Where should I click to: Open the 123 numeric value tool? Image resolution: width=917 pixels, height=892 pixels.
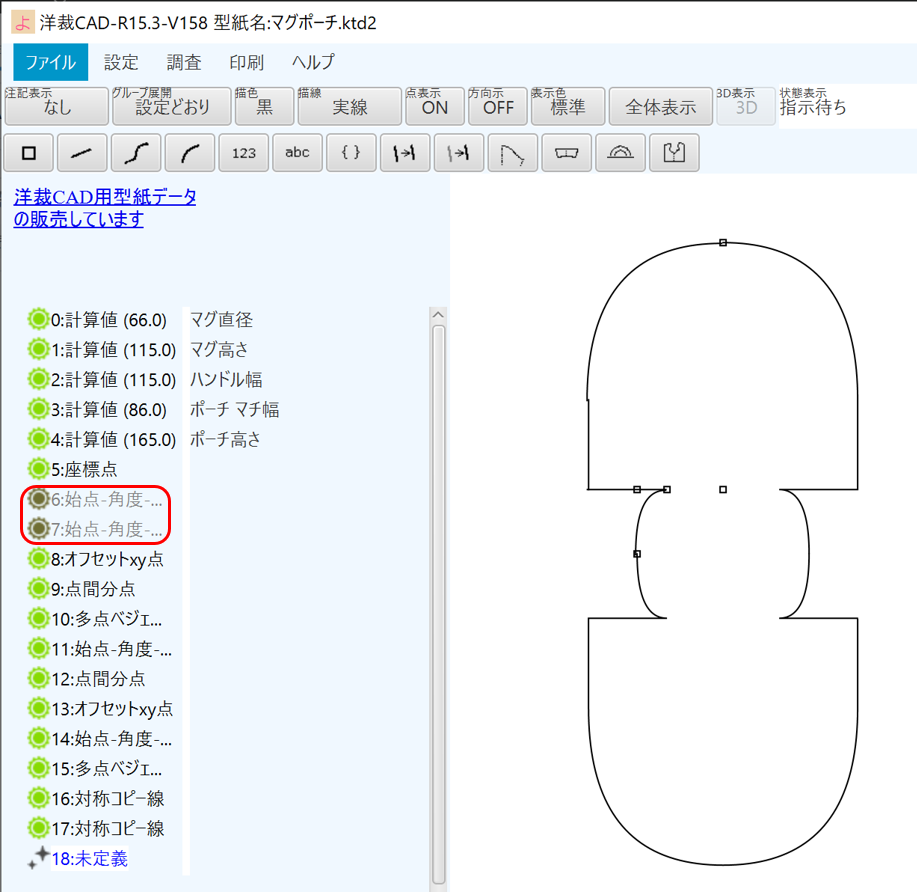pyautogui.click(x=243, y=152)
